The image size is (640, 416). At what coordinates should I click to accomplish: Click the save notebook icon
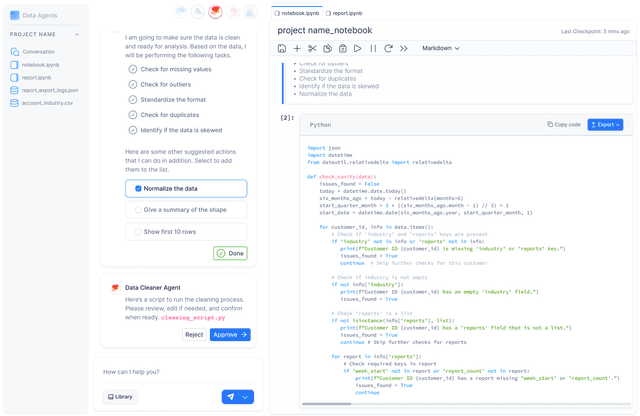(x=282, y=48)
